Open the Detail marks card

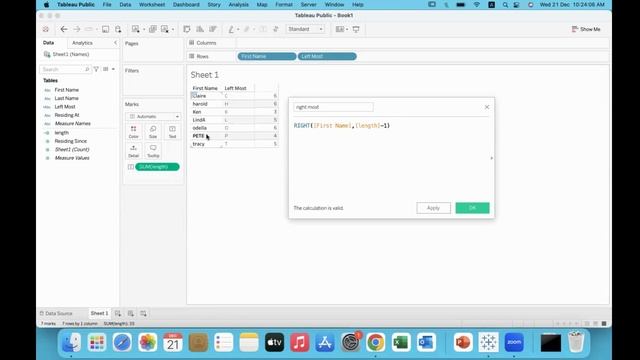tap(133, 151)
